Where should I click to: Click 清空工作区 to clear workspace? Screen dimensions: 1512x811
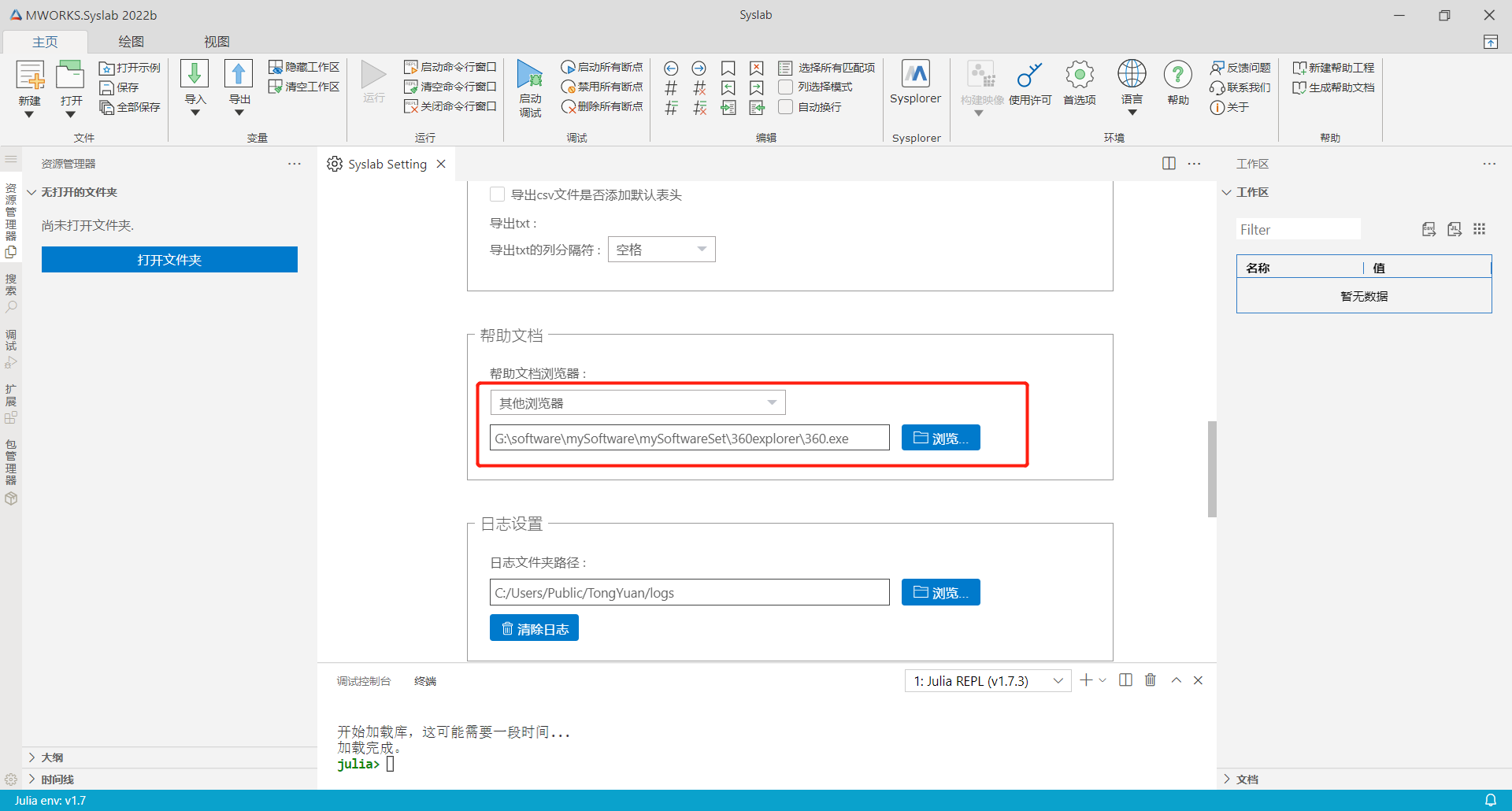coord(304,87)
